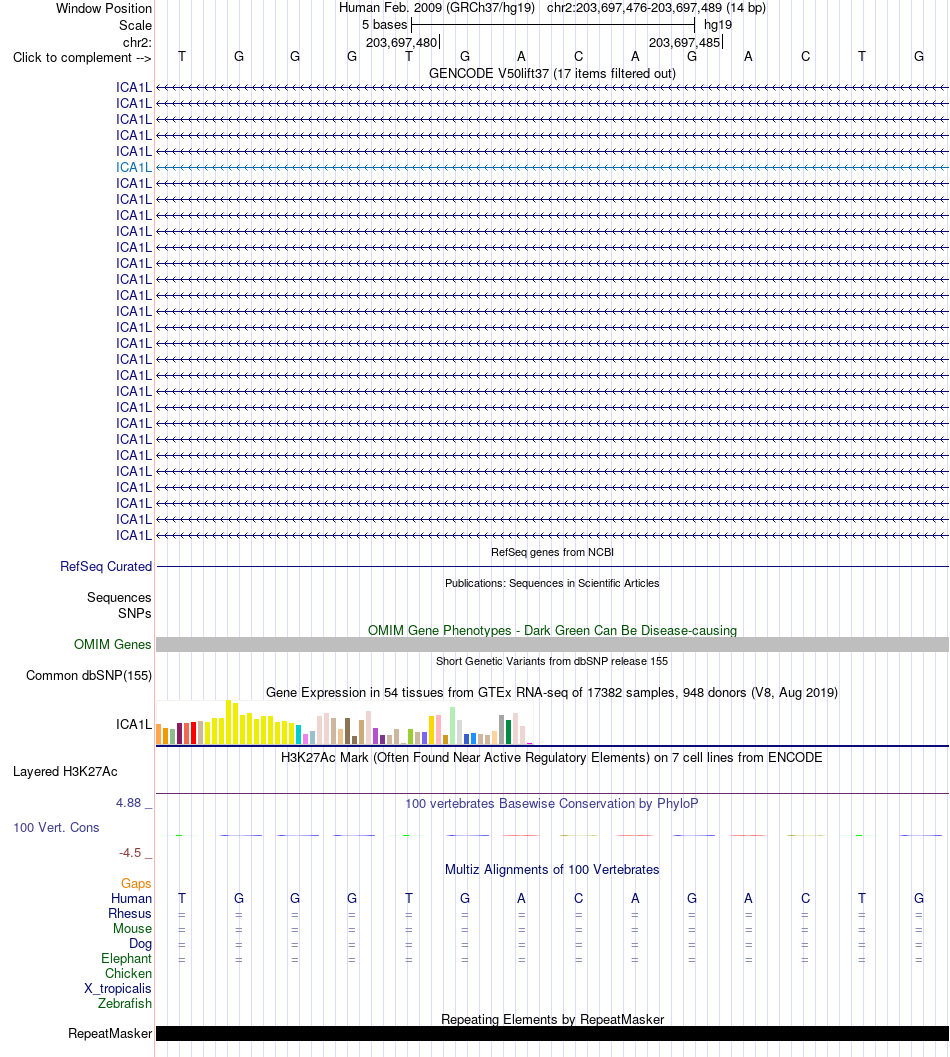
Task: Click the orange Gaps label
Action: coord(136,884)
